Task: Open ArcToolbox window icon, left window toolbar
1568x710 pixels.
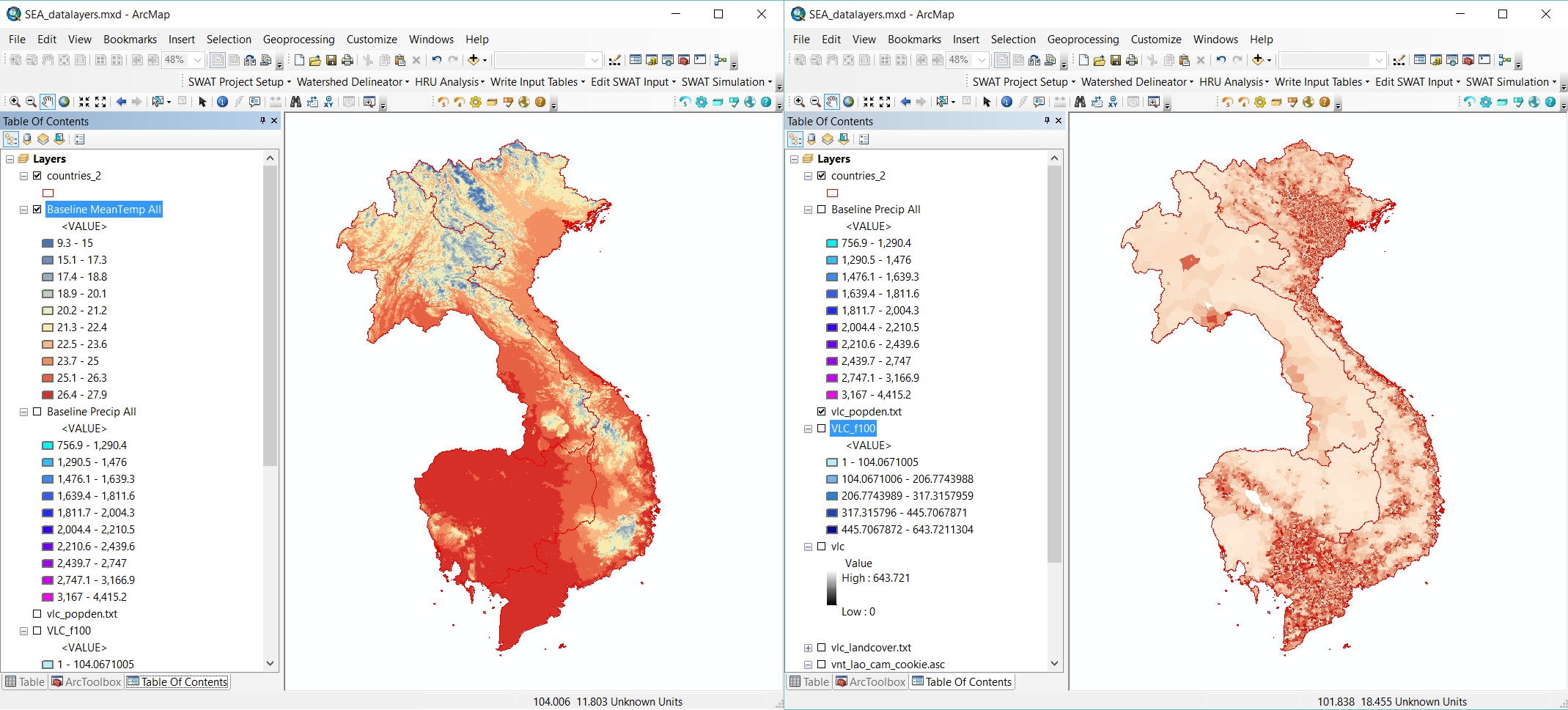Action: pos(684,60)
